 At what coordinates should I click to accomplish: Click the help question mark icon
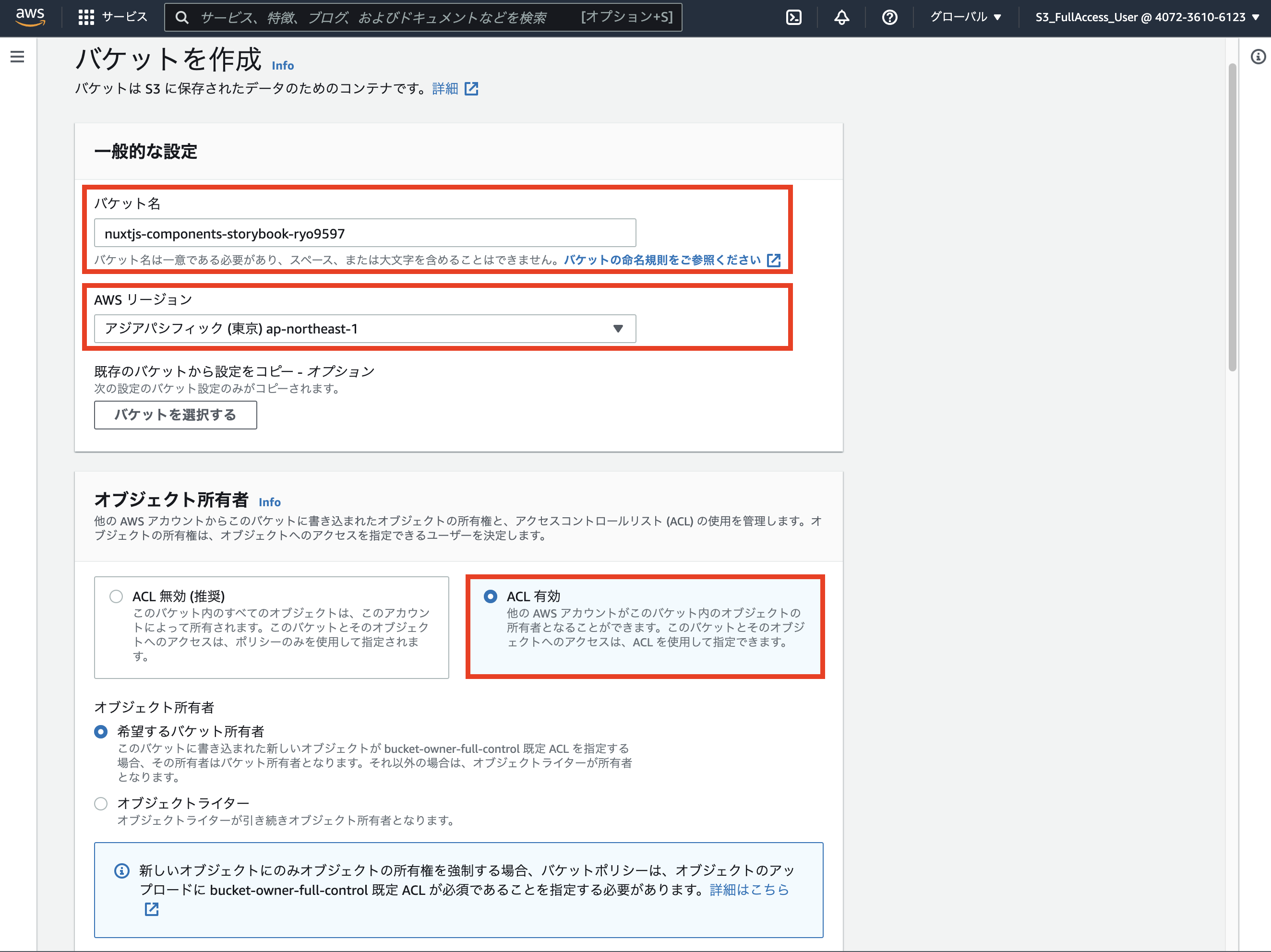[889, 17]
